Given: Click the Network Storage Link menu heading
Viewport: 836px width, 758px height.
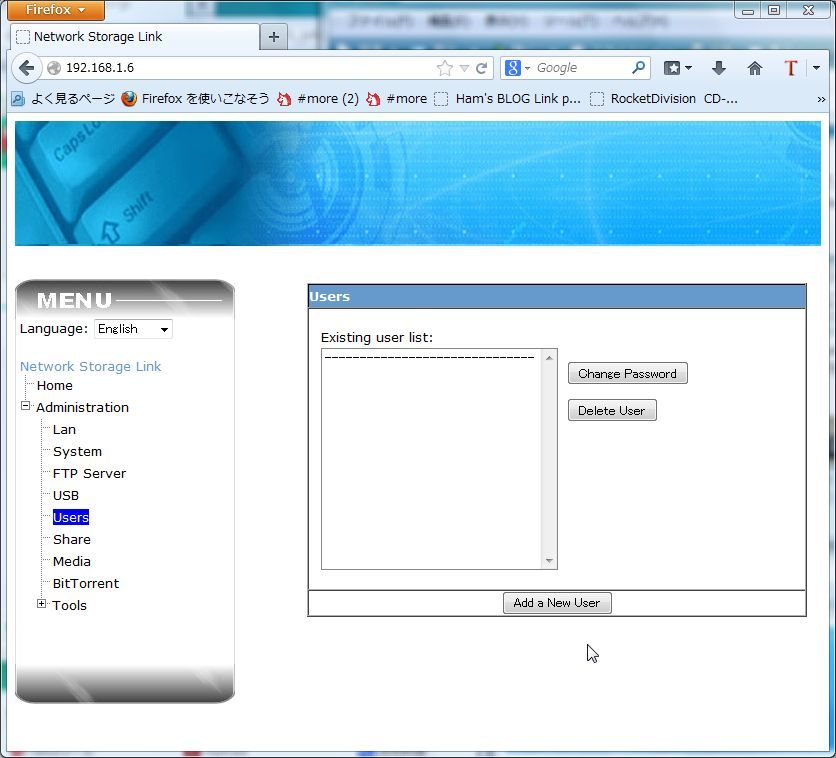Looking at the screenshot, I should (x=90, y=366).
